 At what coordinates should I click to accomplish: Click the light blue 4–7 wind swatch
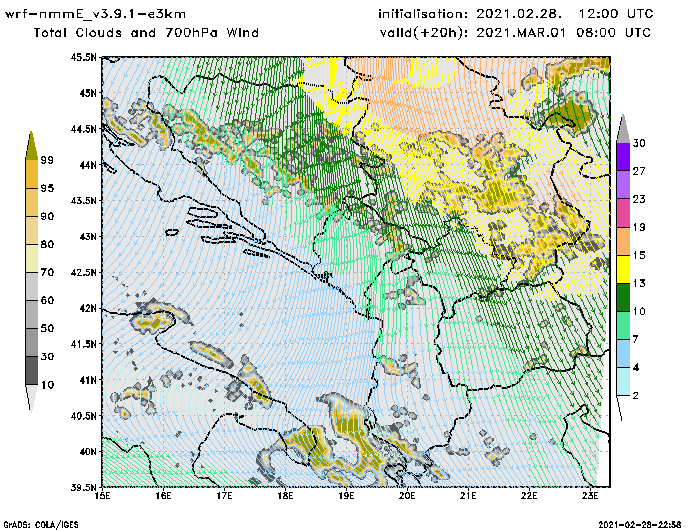point(622,354)
